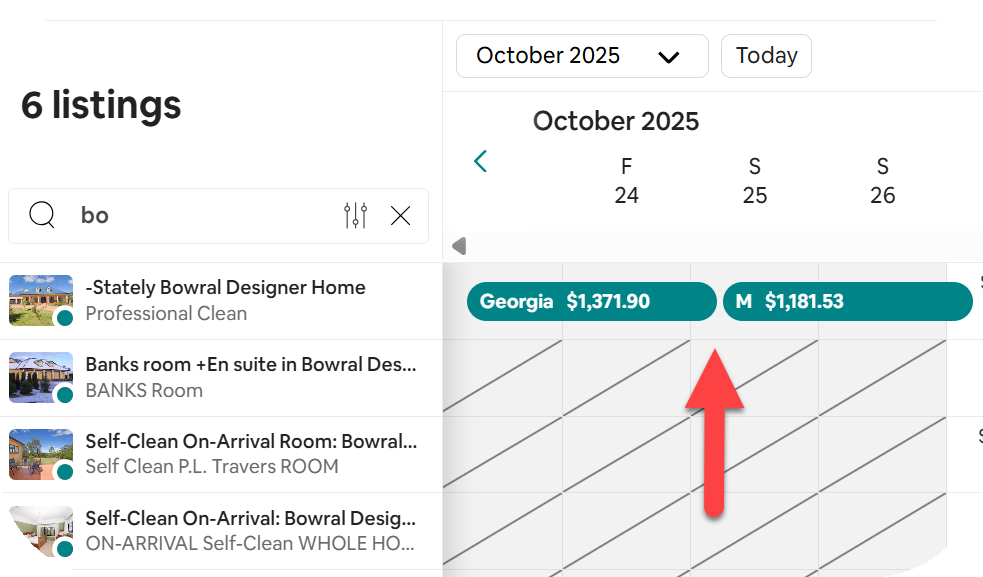Clear the search with X icon

400,215
